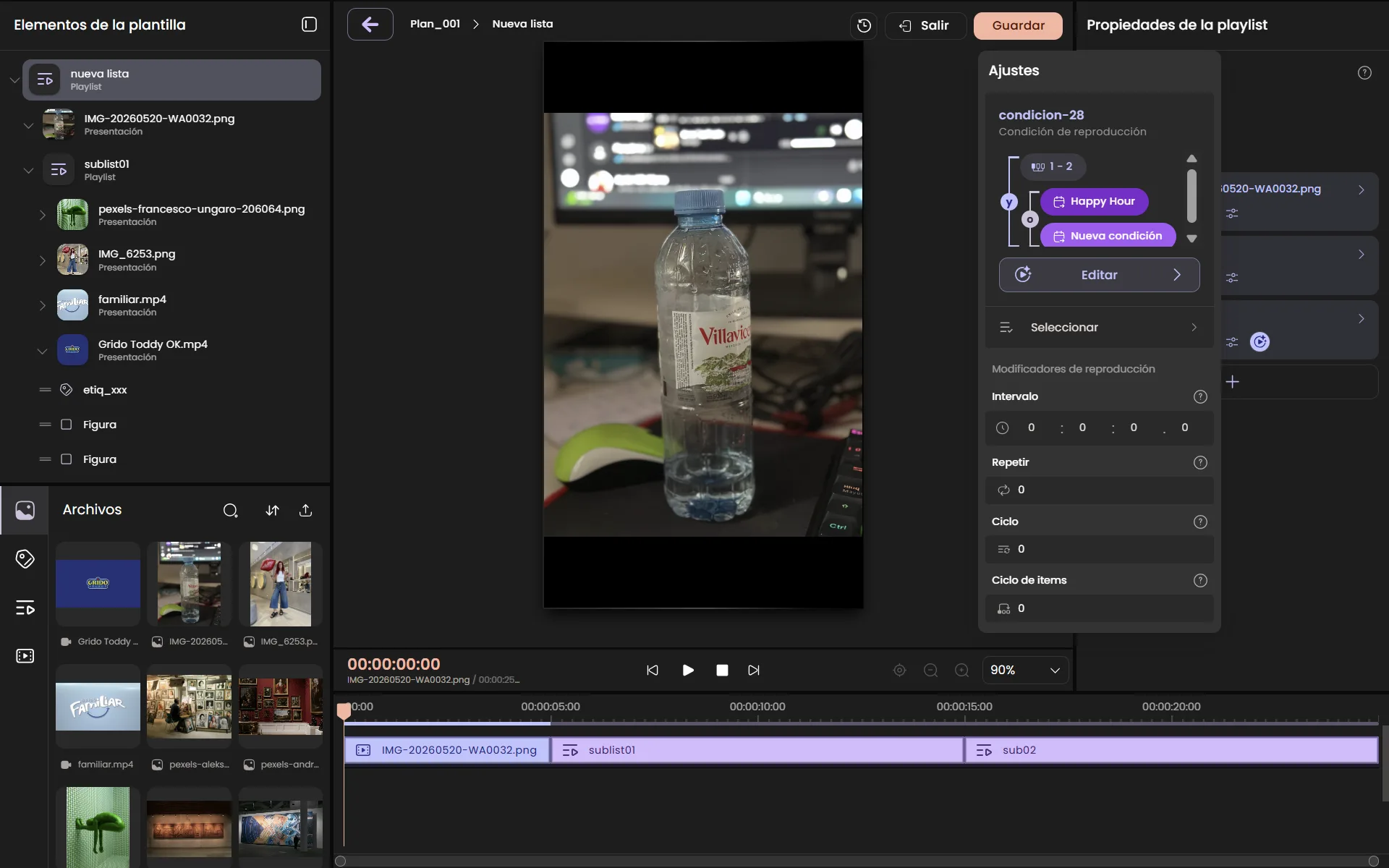Select the Nueva condición chip
1389x868 pixels.
click(x=1108, y=236)
